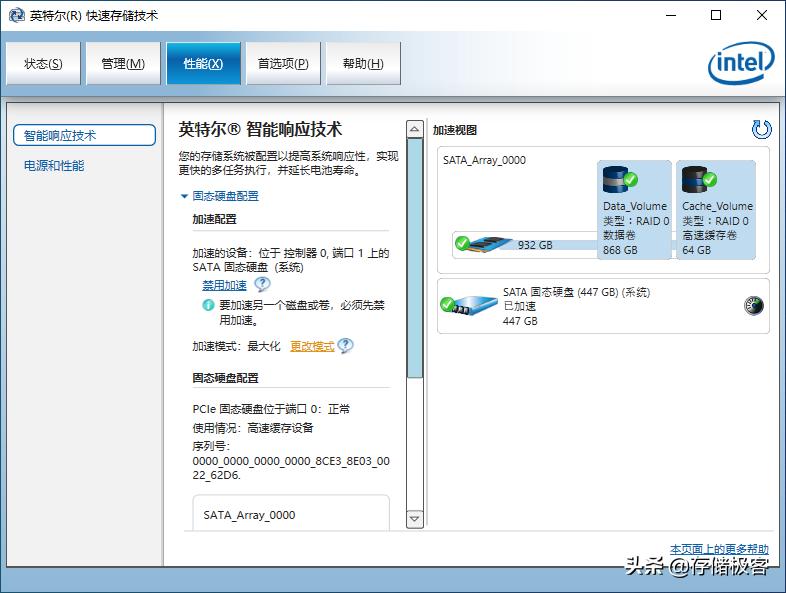Close the Intel Rapid Storage window

pyautogui.click(x=762, y=15)
